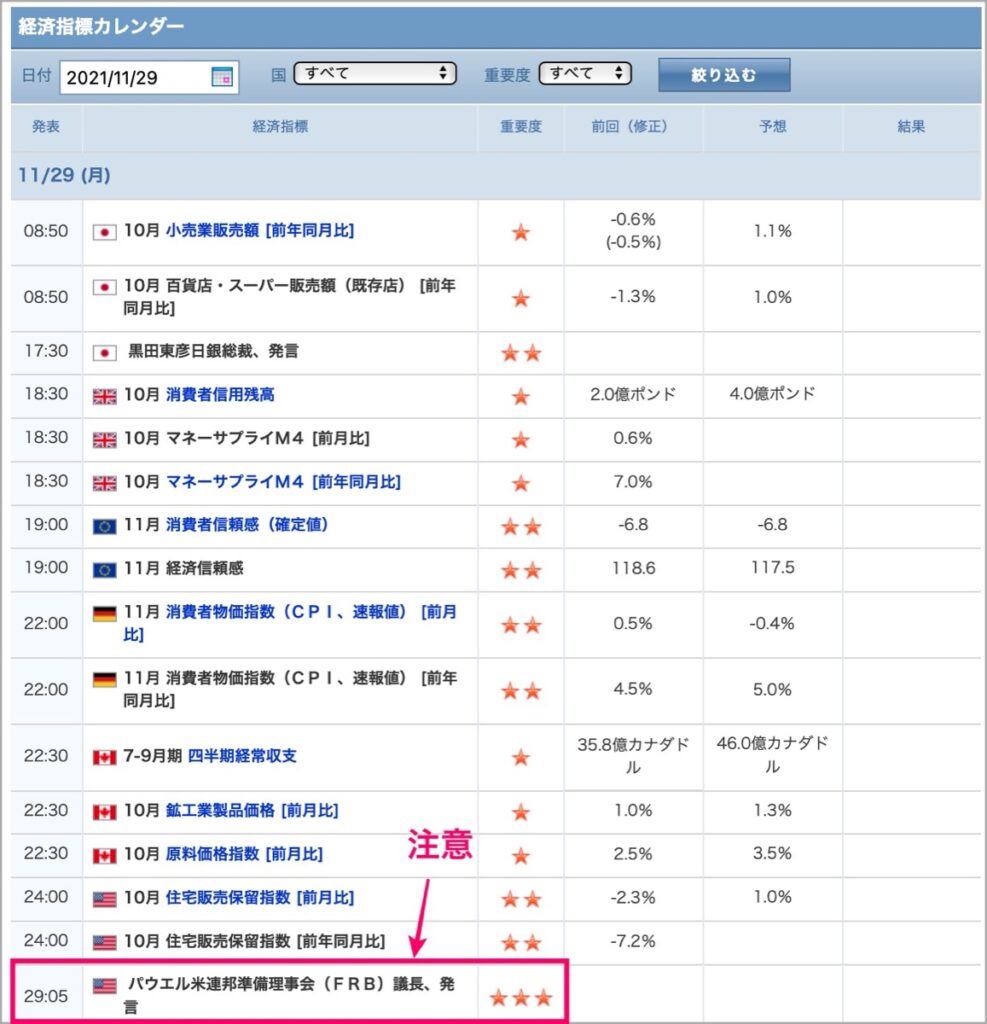Open 小売業販売額 [前年同月比] link
The image size is (987, 1024).
[260, 231]
